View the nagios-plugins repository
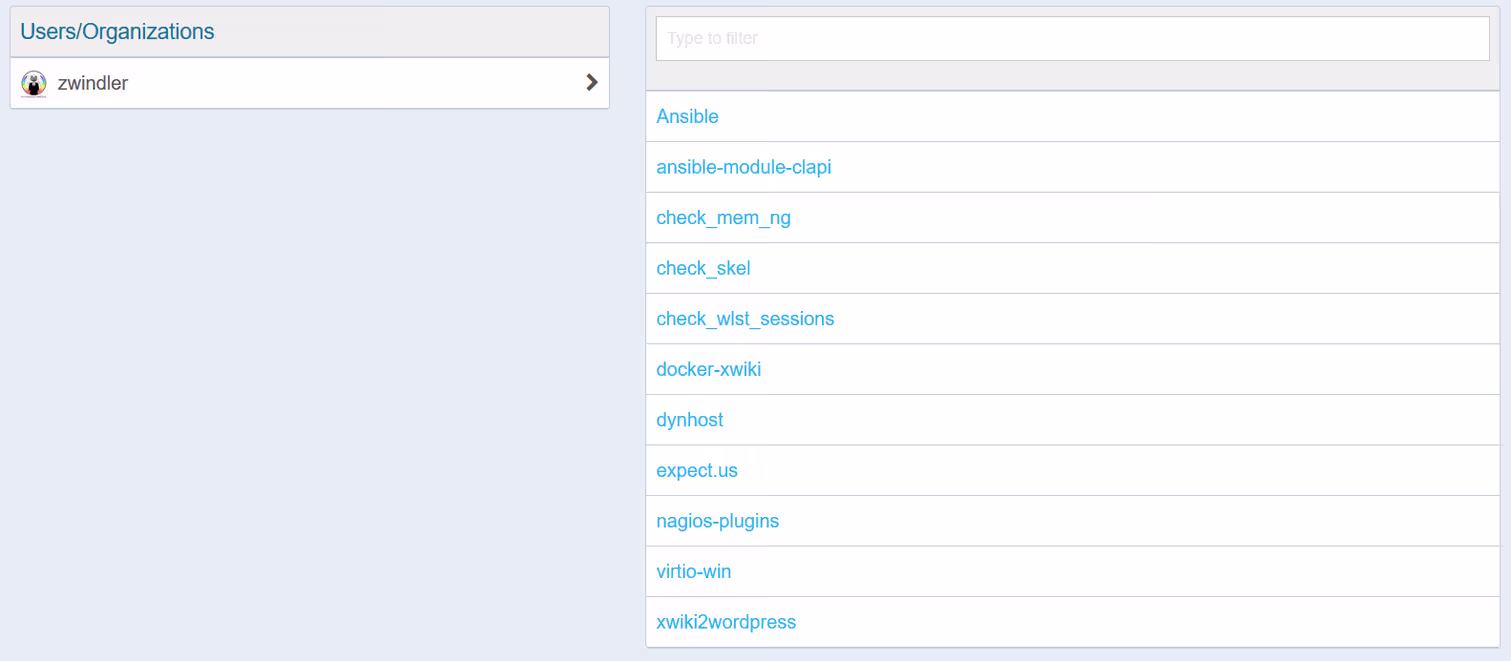This screenshot has height=661, width=1511. 717,521
